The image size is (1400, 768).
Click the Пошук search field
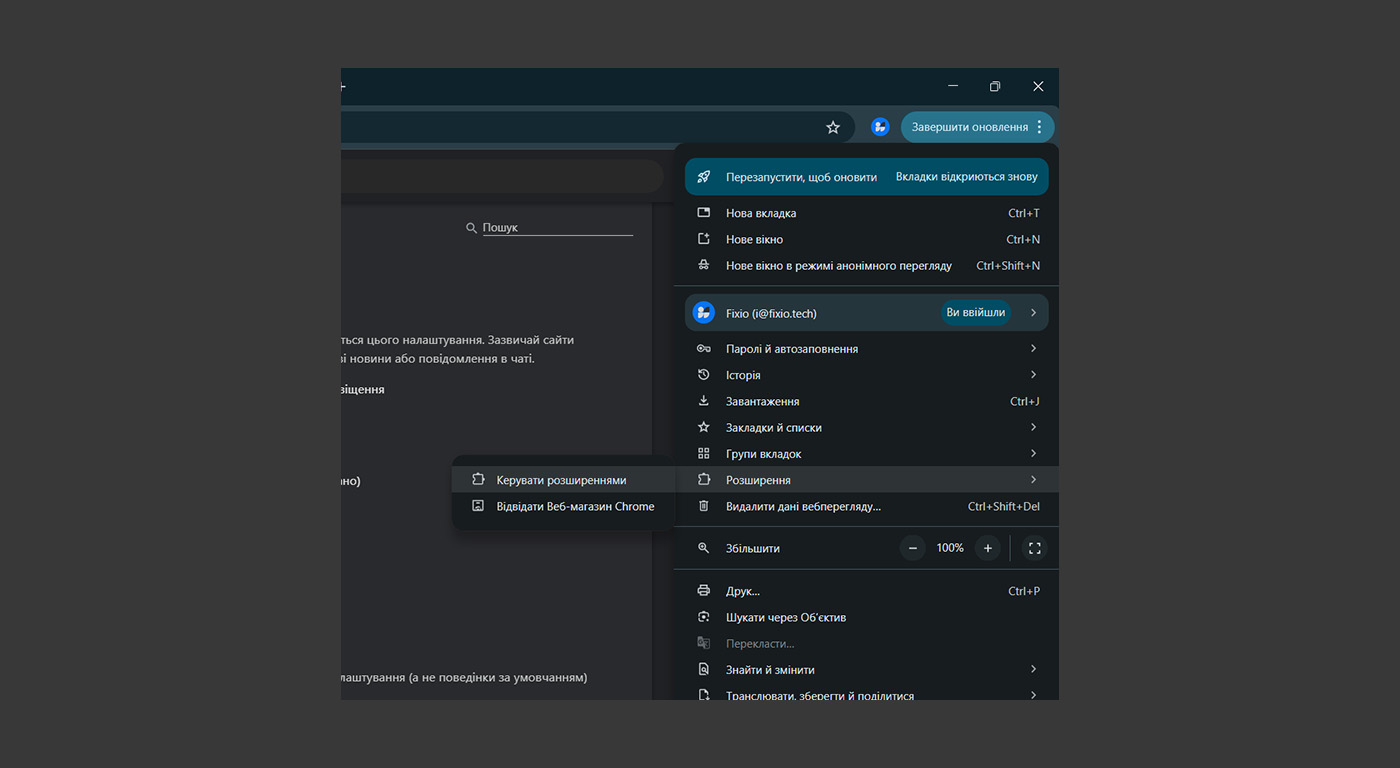pyautogui.click(x=558, y=228)
